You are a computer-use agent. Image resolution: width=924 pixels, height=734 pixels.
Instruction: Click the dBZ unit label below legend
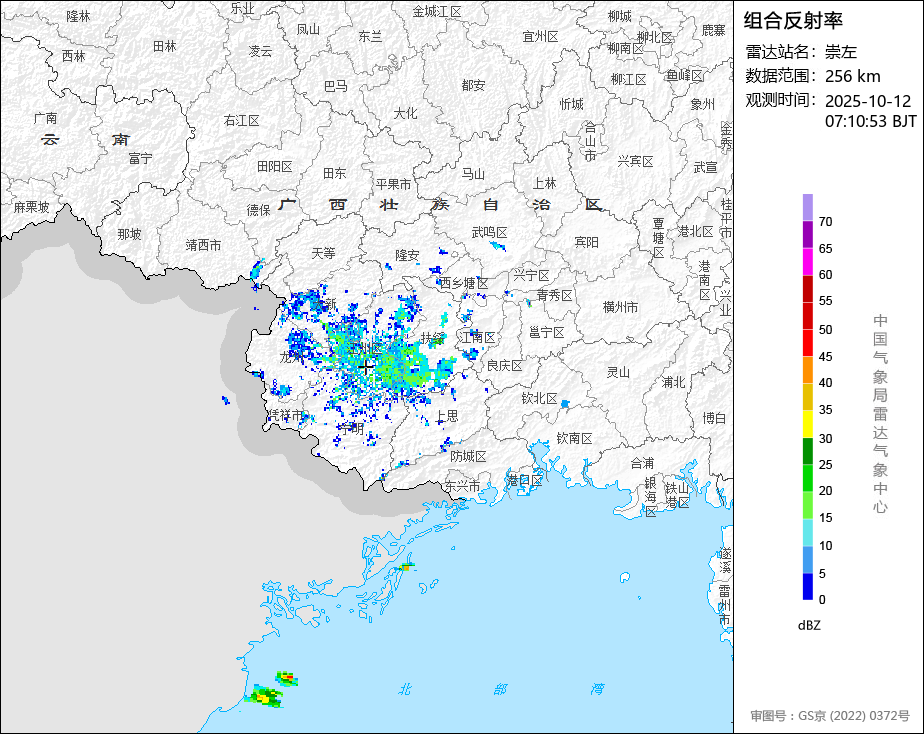pos(811,625)
